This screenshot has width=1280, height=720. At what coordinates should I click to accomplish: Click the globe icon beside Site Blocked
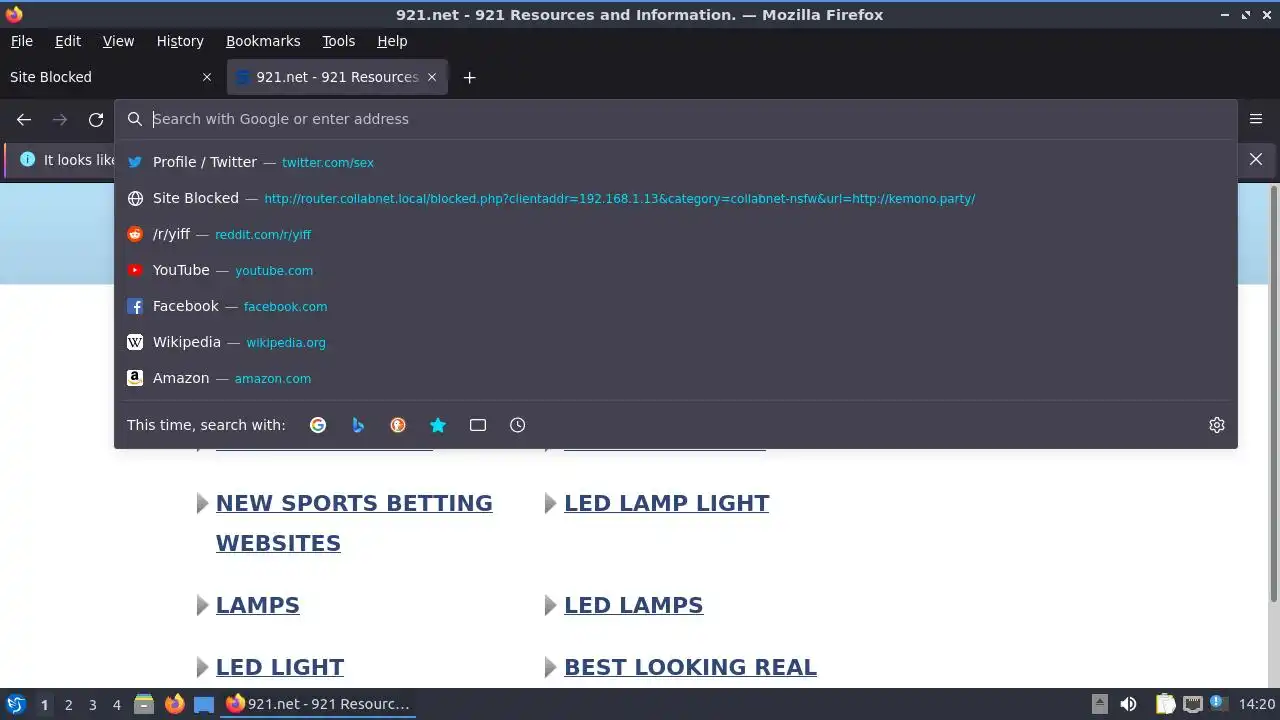coord(135,198)
